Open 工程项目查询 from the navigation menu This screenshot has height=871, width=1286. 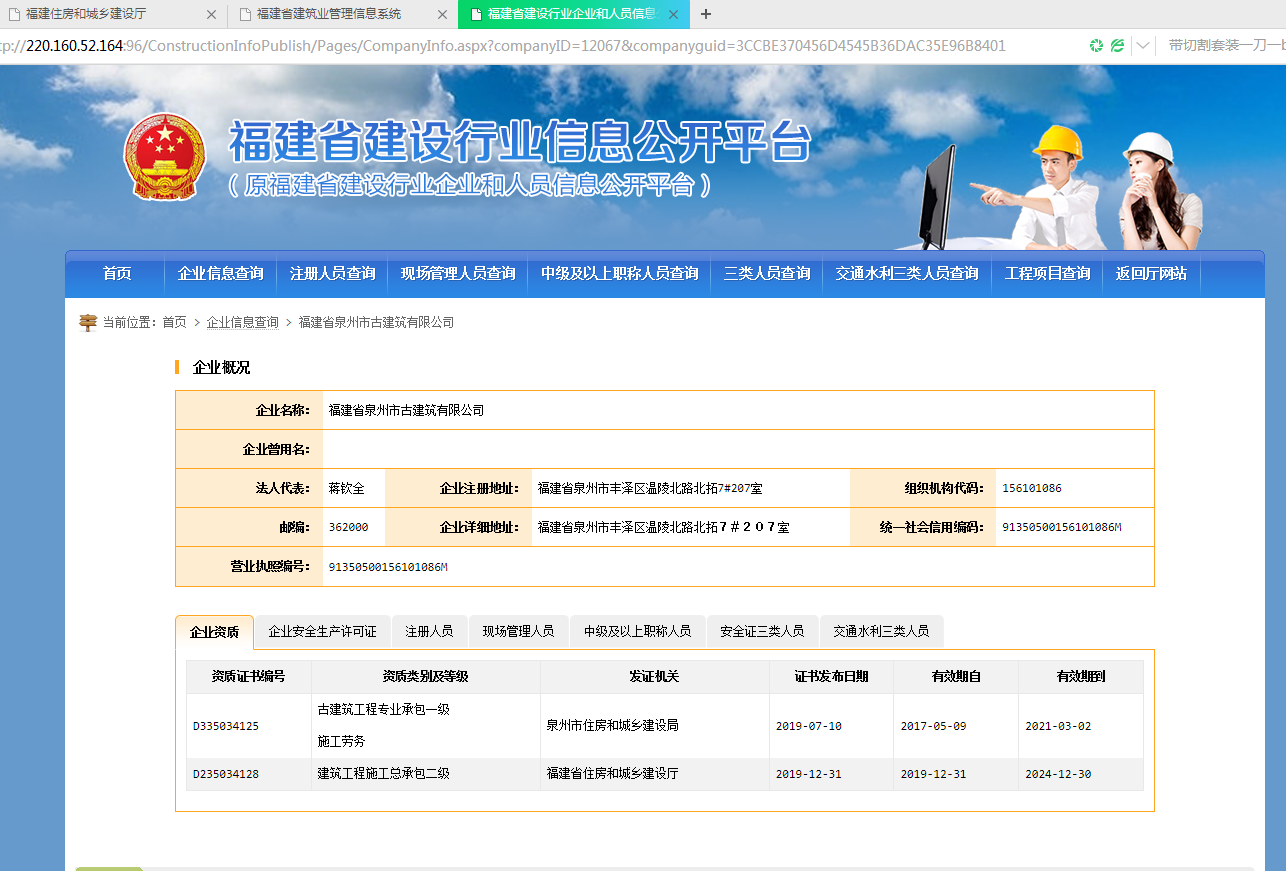[x=1046, y=272]
